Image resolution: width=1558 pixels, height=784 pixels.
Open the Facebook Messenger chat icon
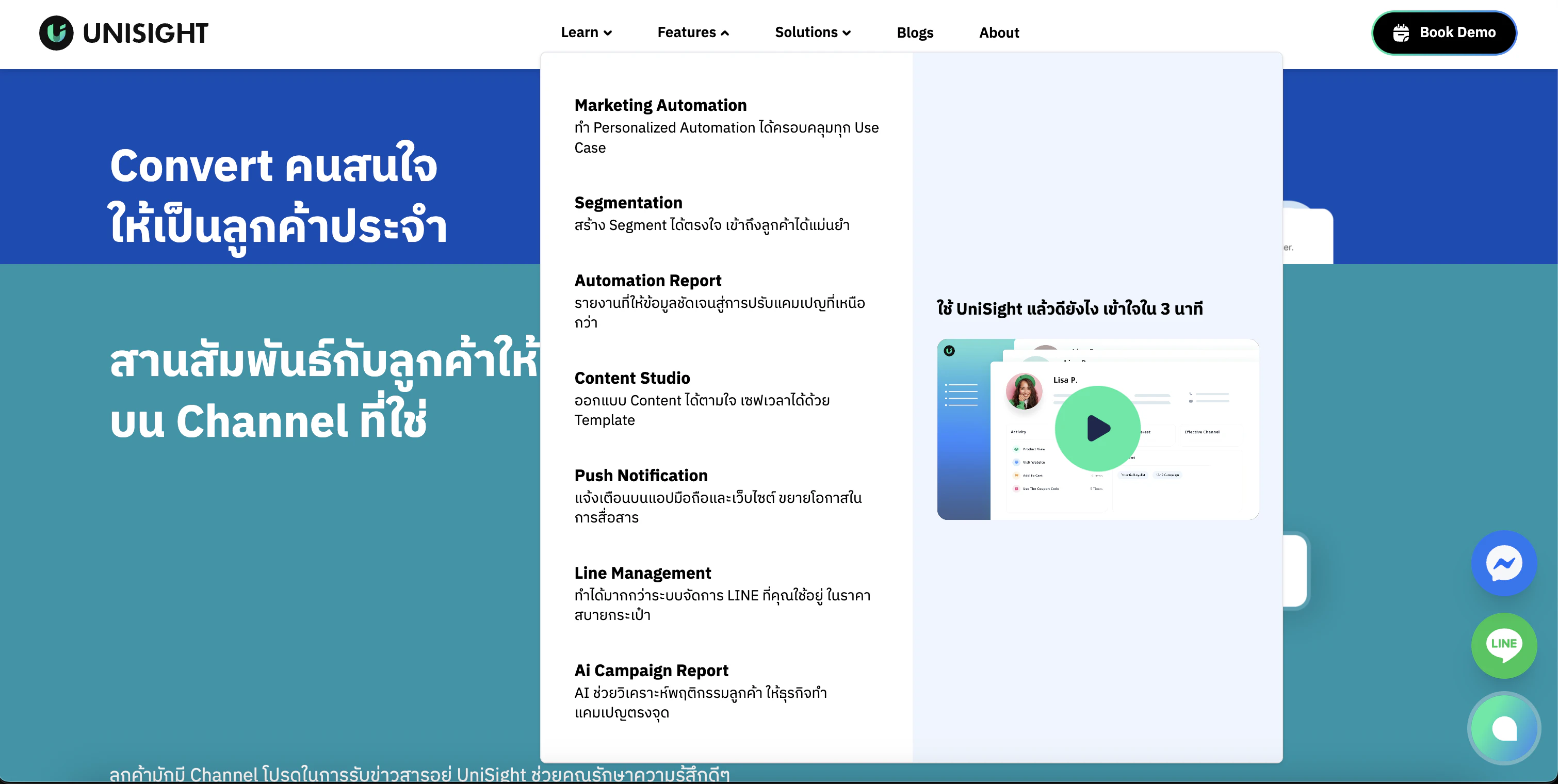[x=1504, y=563]
